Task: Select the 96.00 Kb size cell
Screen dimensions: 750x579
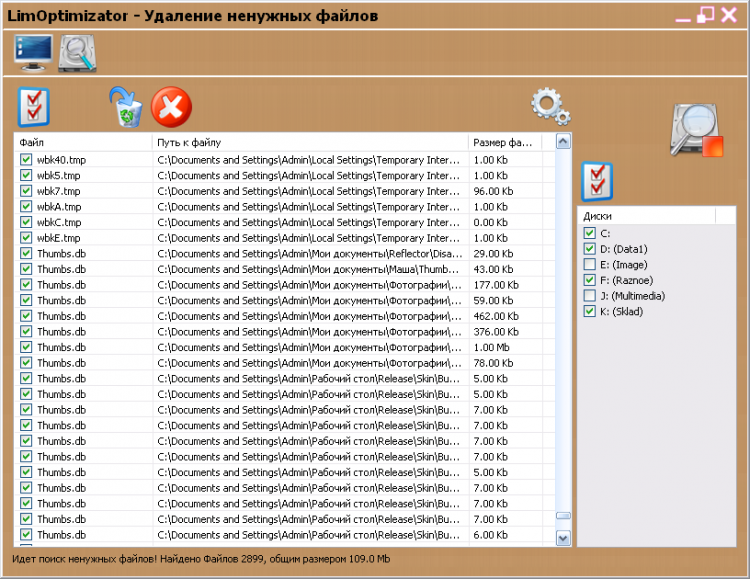Action: click(x=493, y=191)
